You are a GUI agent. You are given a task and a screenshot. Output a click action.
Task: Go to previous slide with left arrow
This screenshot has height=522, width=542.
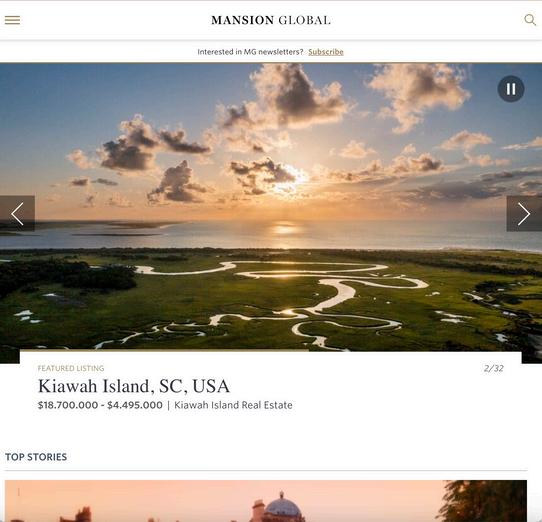(17, 214)
